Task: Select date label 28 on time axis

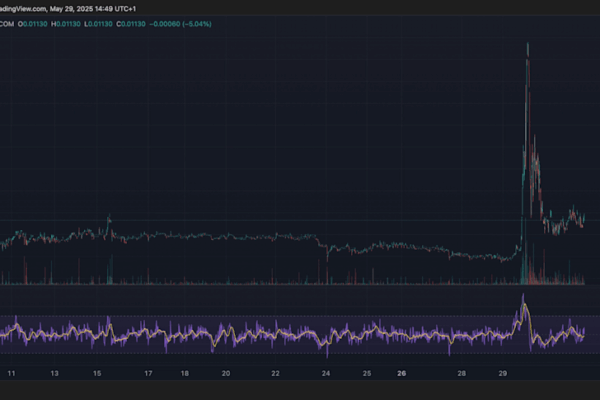Action: pyautogui.click(x=461, y=373)
